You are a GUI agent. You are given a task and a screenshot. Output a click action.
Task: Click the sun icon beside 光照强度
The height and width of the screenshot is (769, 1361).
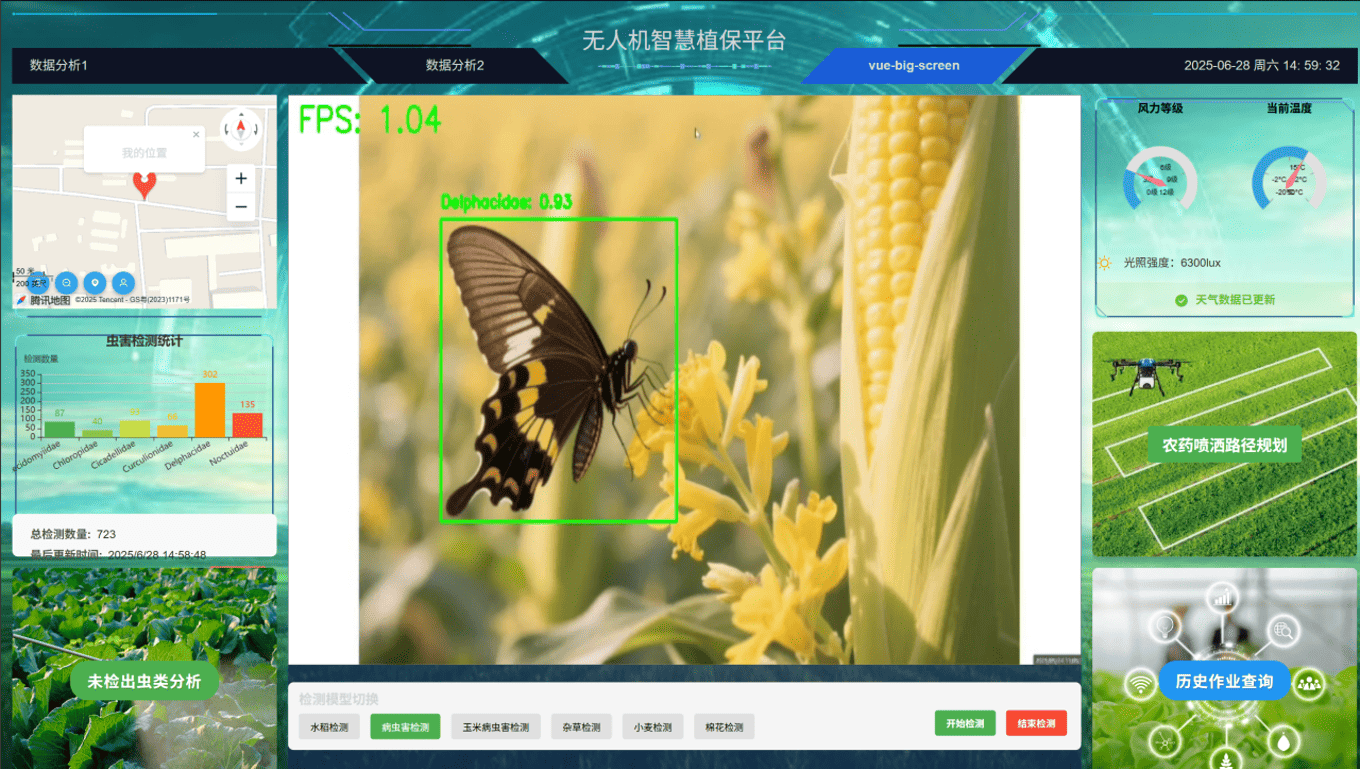pos(1104,263)
